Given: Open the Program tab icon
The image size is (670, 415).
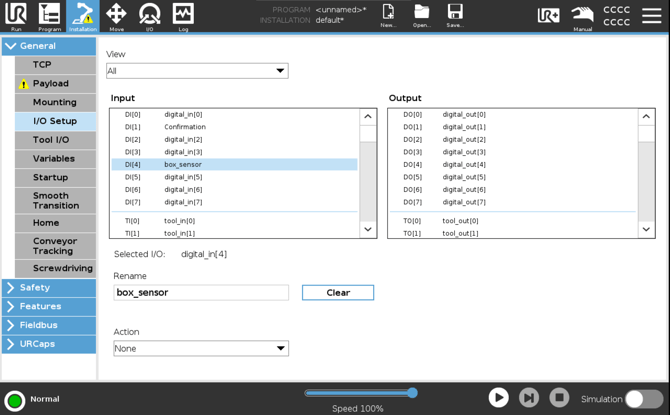Looking at the screenshot, I should (x=50, y=16).
